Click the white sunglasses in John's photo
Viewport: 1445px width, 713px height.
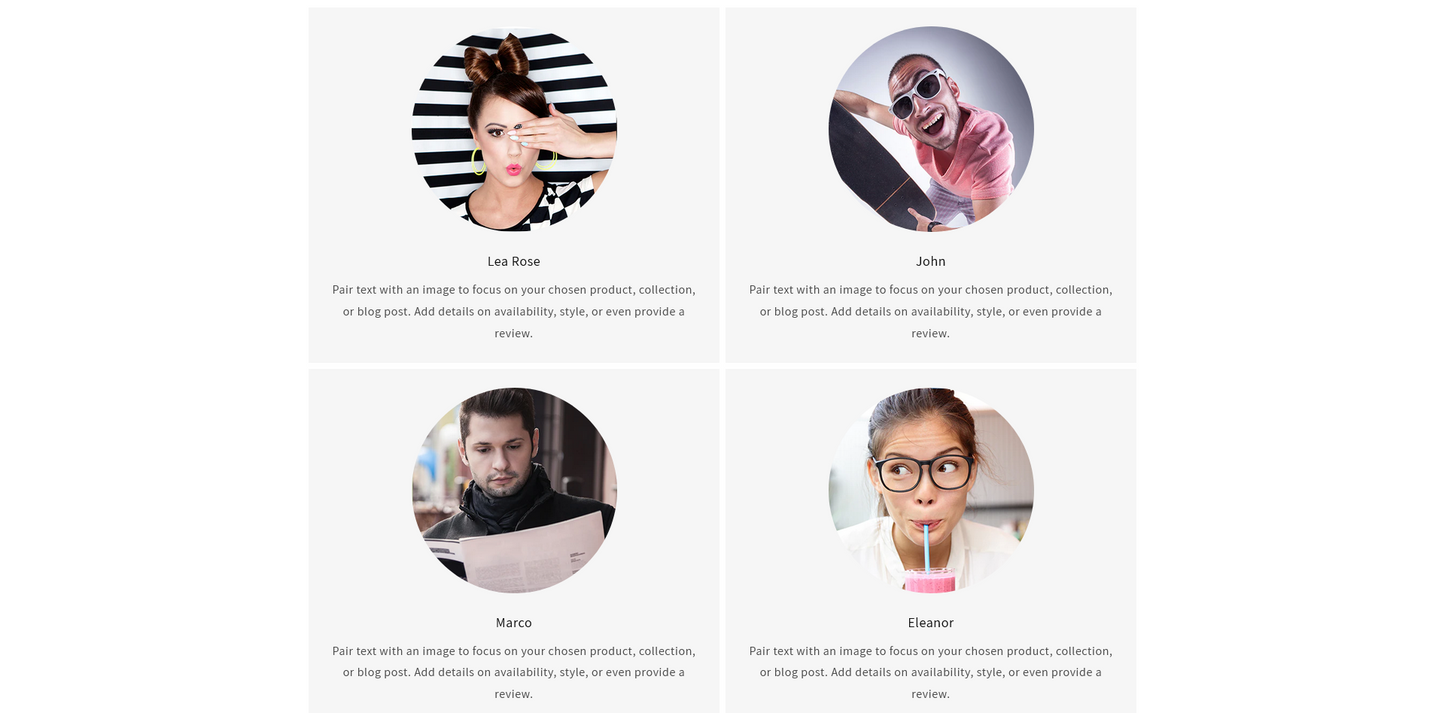[918, 94]
